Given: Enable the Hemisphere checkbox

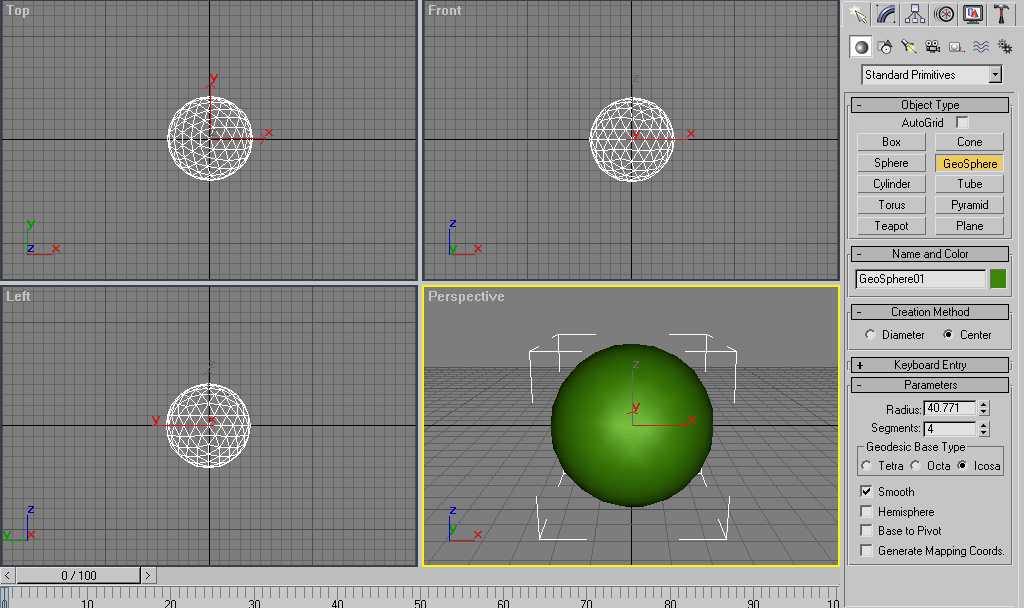Looking at the screenshot, I should click(x=866, y=511).
